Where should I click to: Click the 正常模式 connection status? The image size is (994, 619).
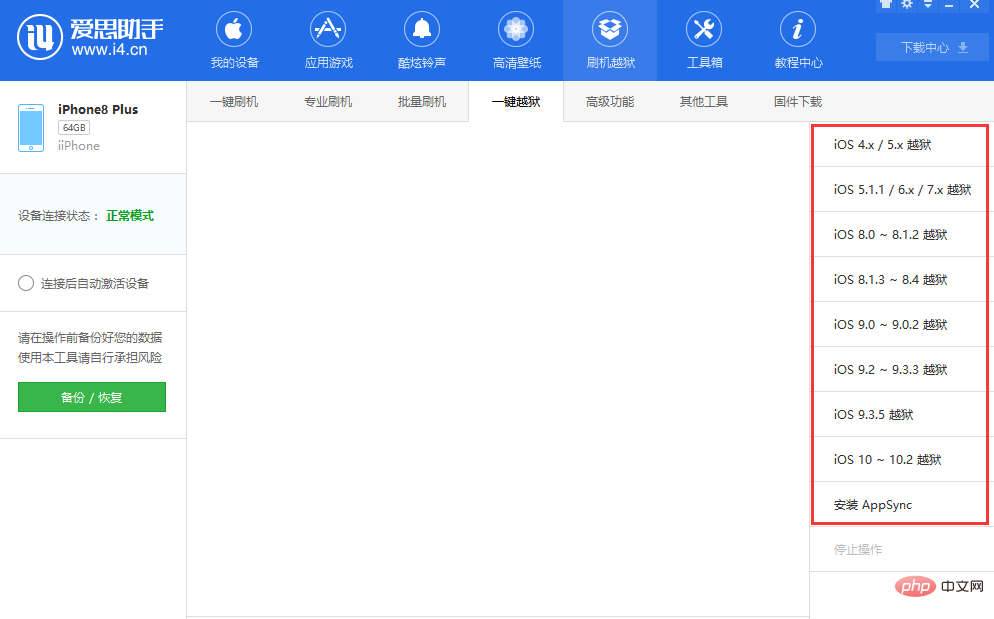click(x=130, y=216)
